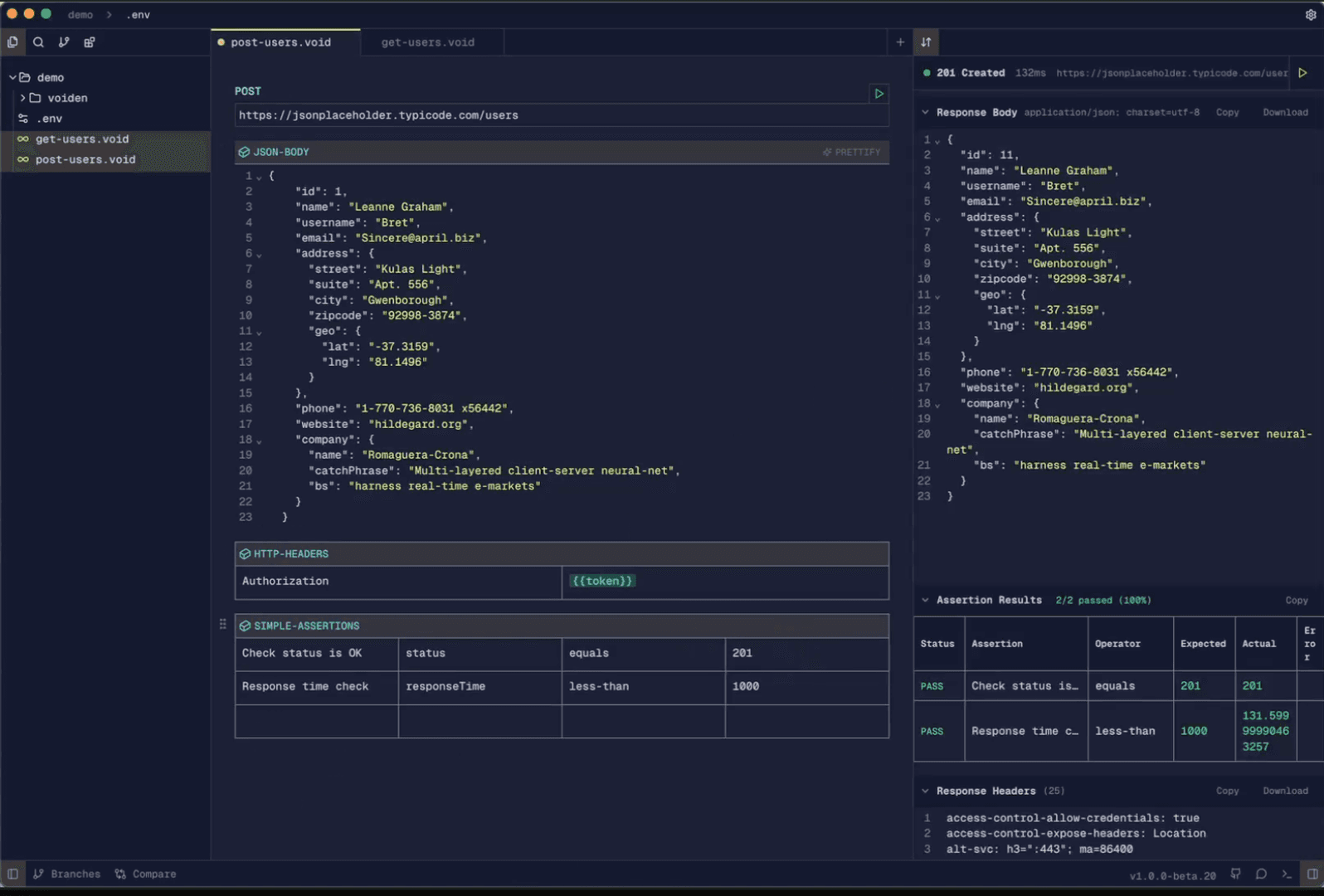Click the {{token}} header value
Screen dimensions: 1324x896
[602, 581]
